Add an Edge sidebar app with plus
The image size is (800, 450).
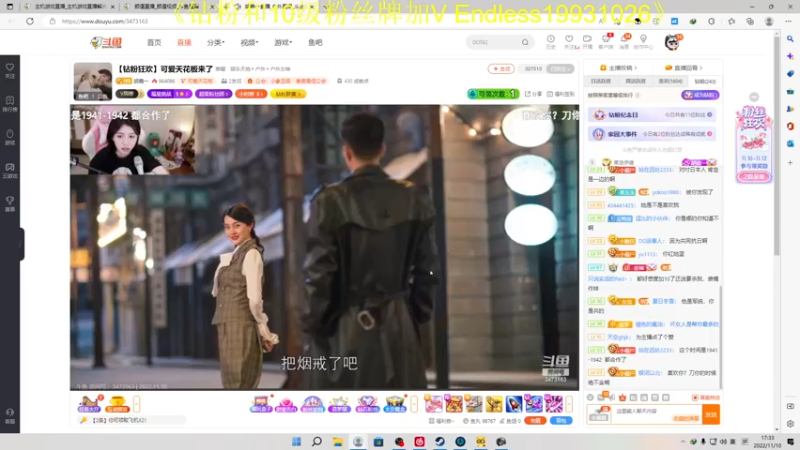pos(790,163)
